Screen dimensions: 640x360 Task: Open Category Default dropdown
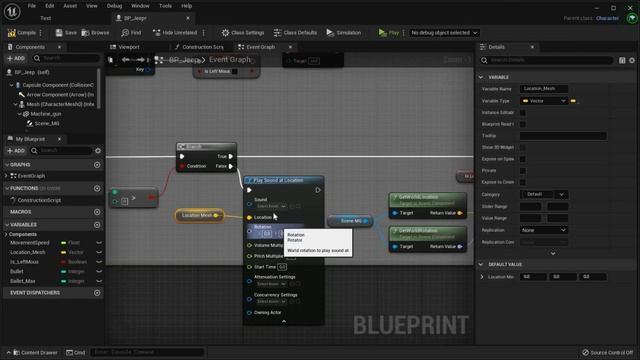pos(544,194)
